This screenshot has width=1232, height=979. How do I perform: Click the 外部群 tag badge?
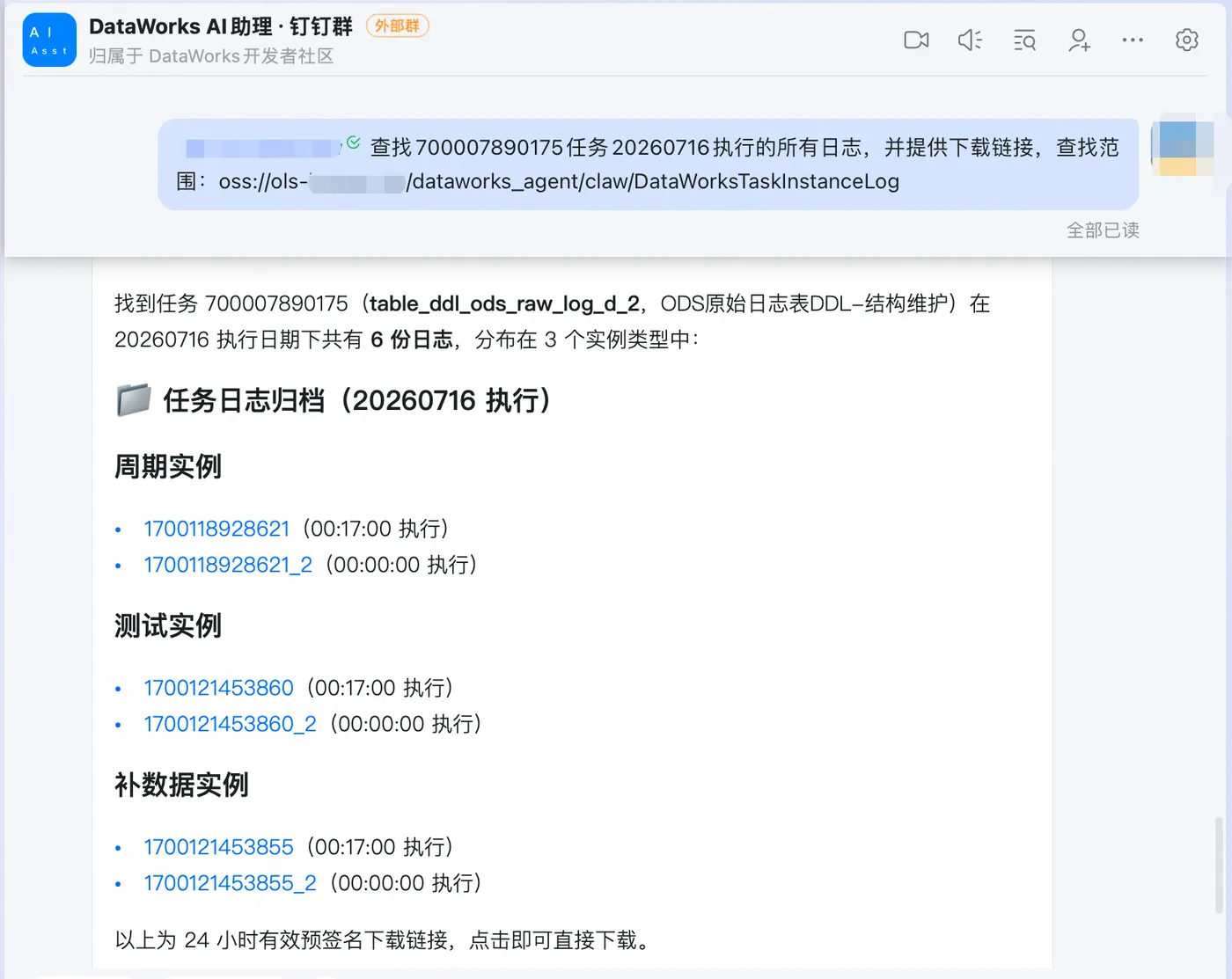pyautogui.click(x=397, y=26)
